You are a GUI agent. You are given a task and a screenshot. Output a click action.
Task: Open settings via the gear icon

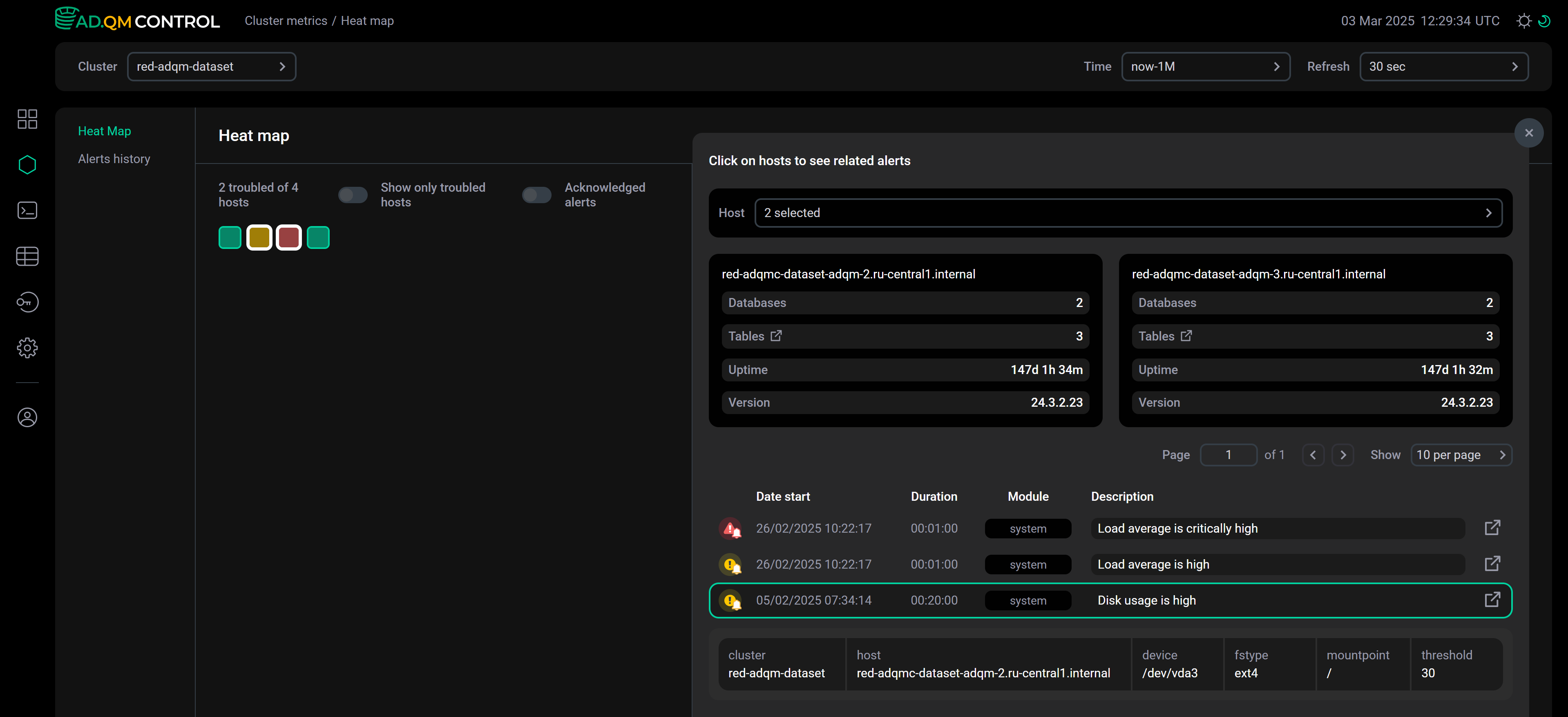(x=27, y=348)
